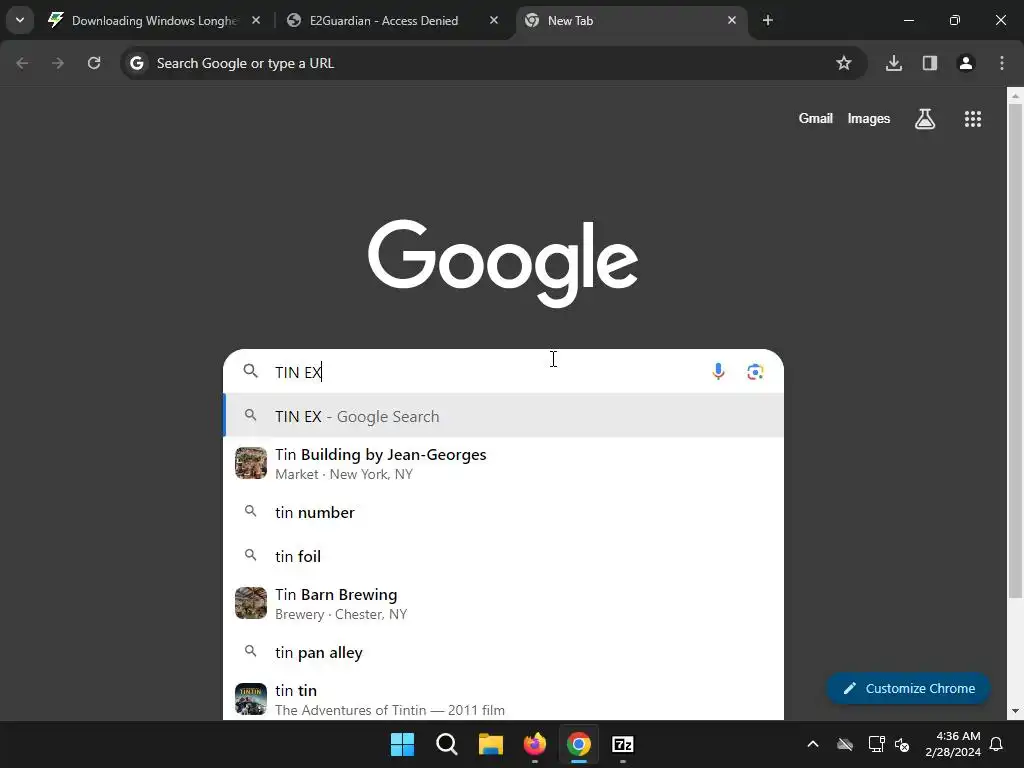Open muted volume tray icon
The height and width of the screenshot is (768, 1024).
[x=903, y=744]
